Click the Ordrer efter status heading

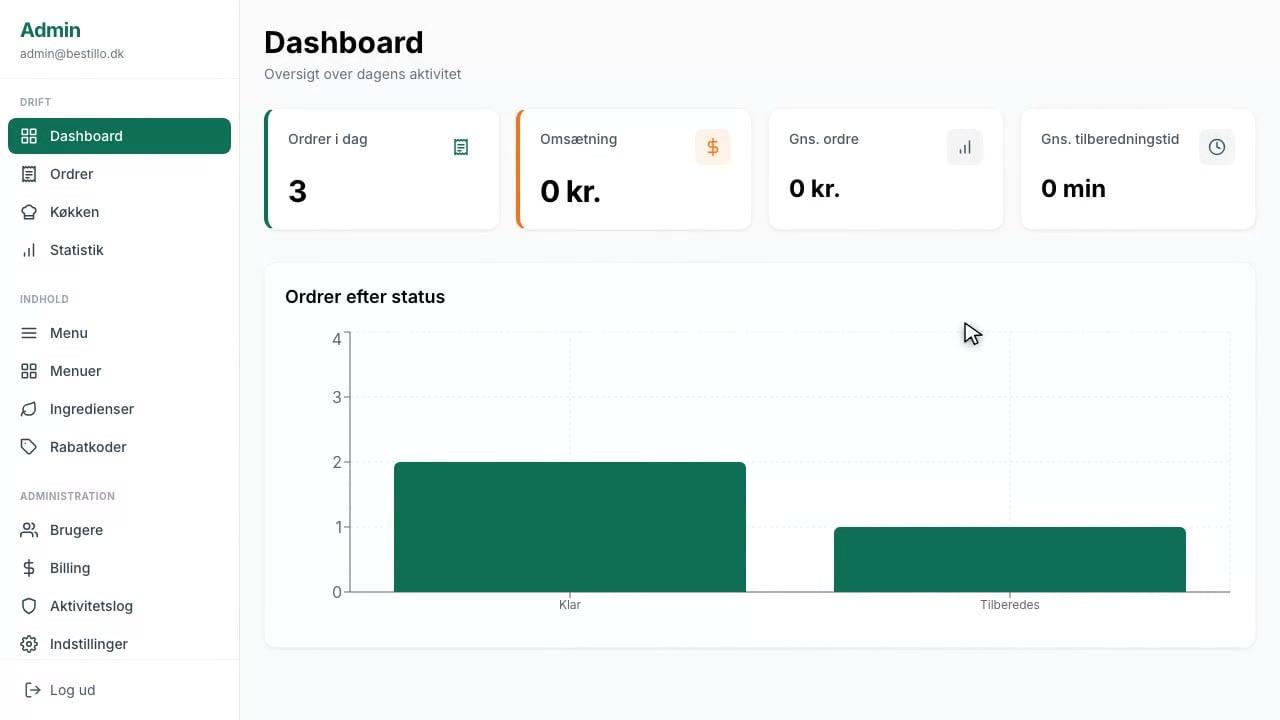tap(365, 297)
